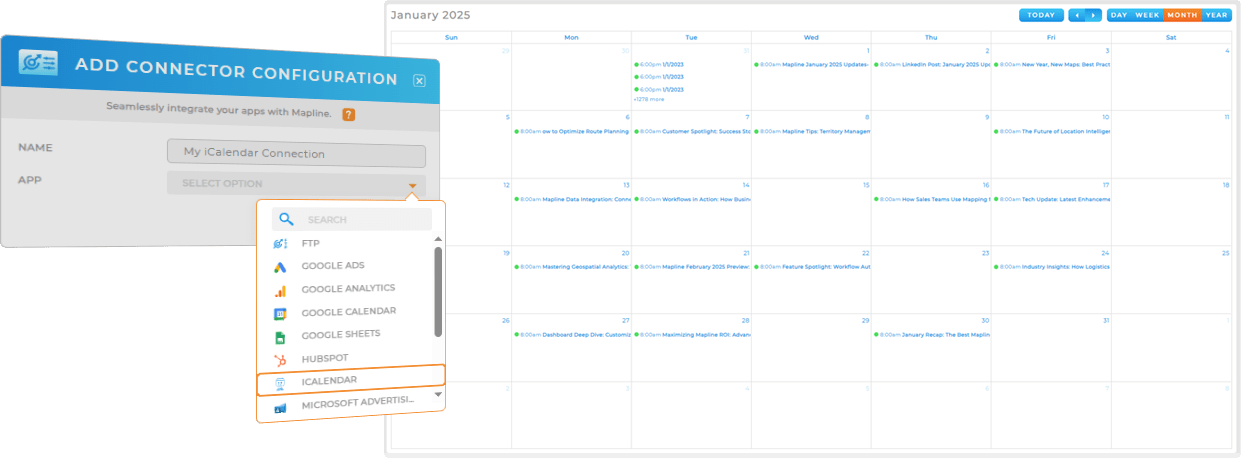Switch calendar to Day view

click(1119, 15)
